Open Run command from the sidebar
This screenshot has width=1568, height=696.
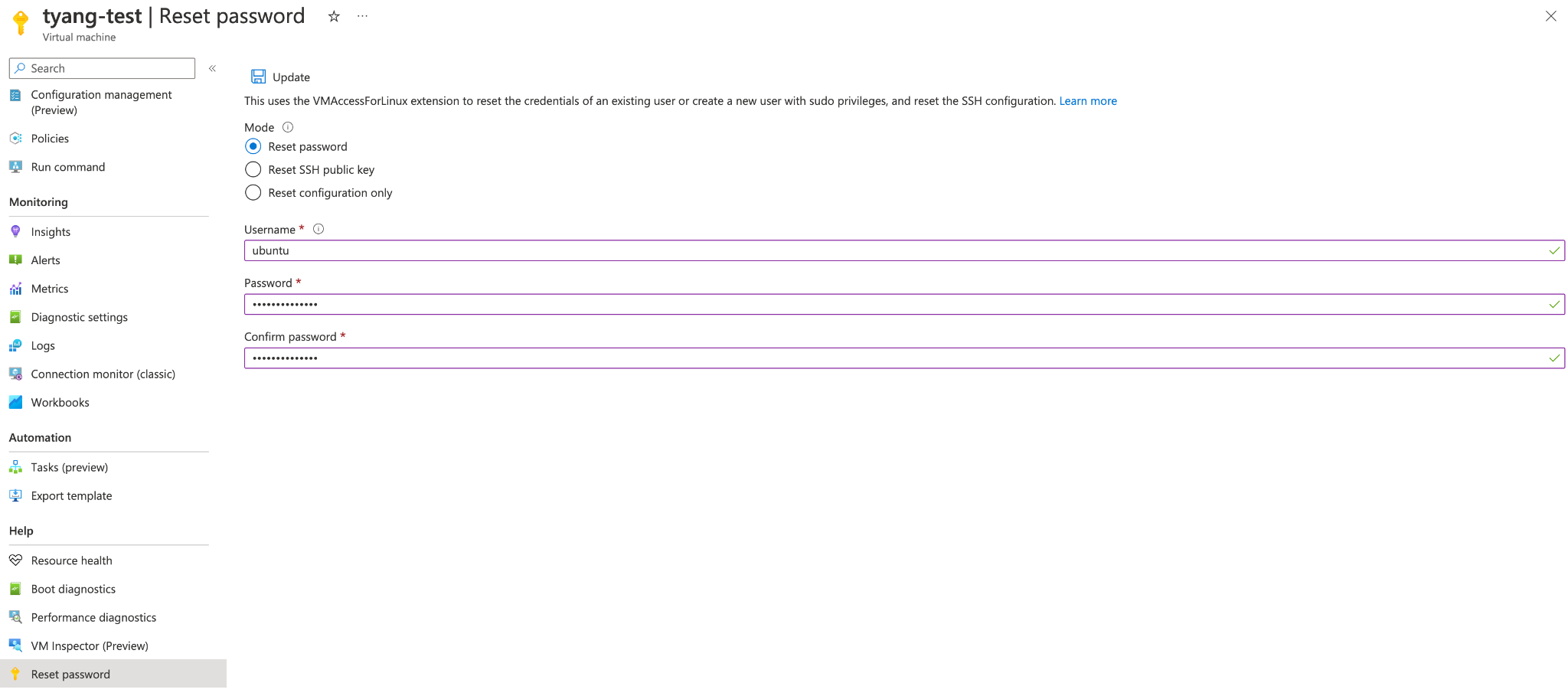[67, 166]
